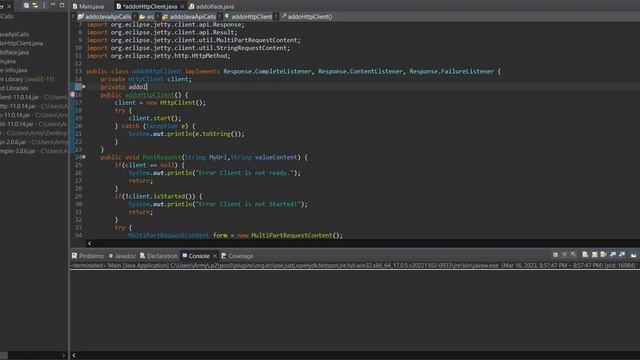Open the Package Explorer view menu
This screenshot has height=360, width=640.
tap(44, 5)
